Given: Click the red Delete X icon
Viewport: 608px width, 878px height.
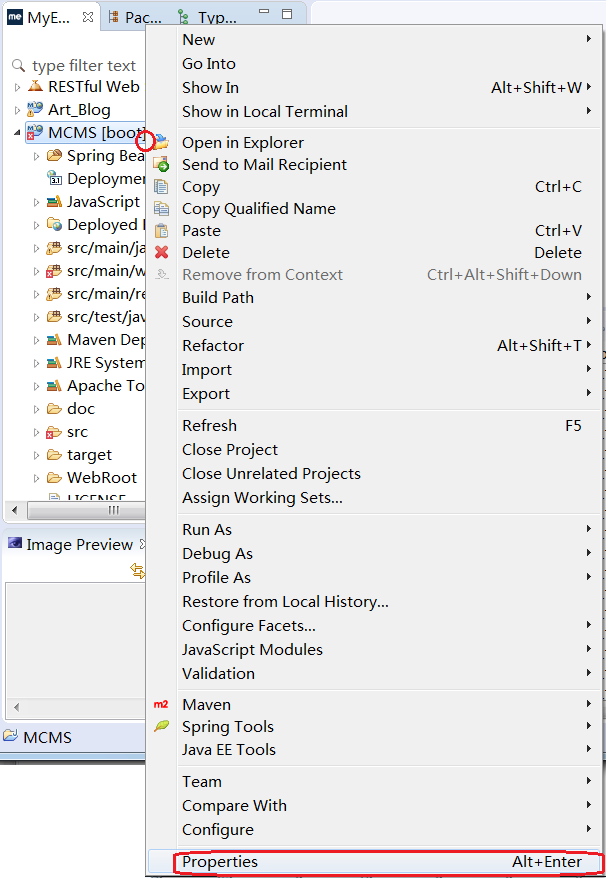Looking at the screenshot, I should pyautogui.click(x=161, y=253).
